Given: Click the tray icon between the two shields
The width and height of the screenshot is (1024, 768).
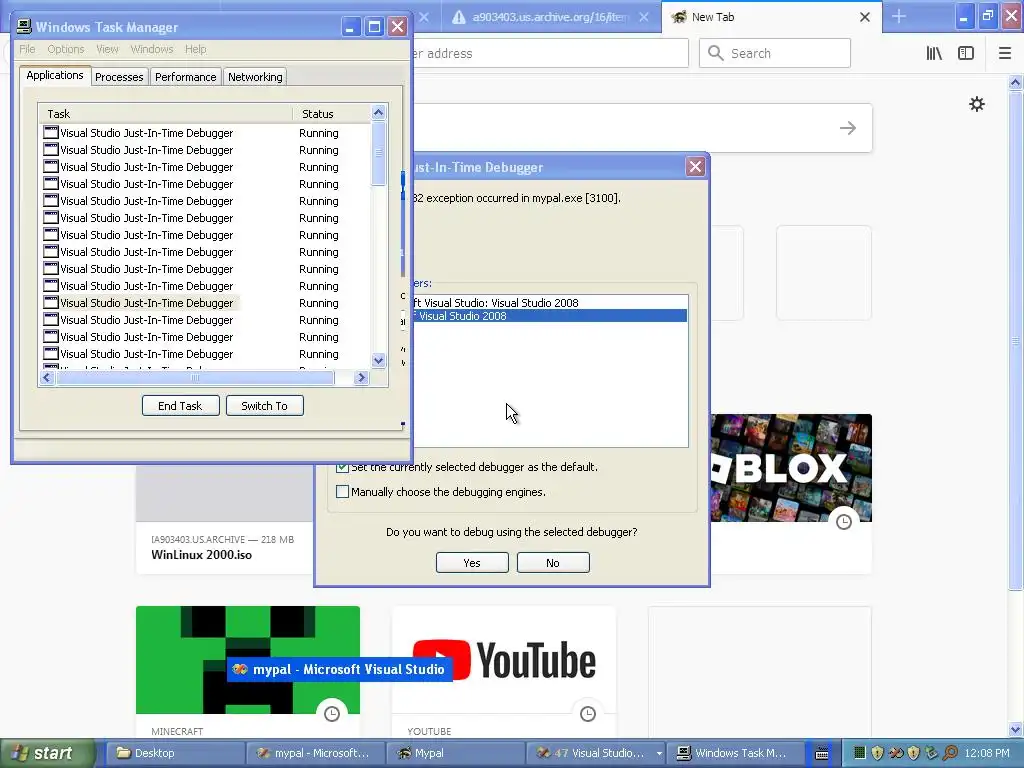Looking at the screenshot, I should [895, 753].
